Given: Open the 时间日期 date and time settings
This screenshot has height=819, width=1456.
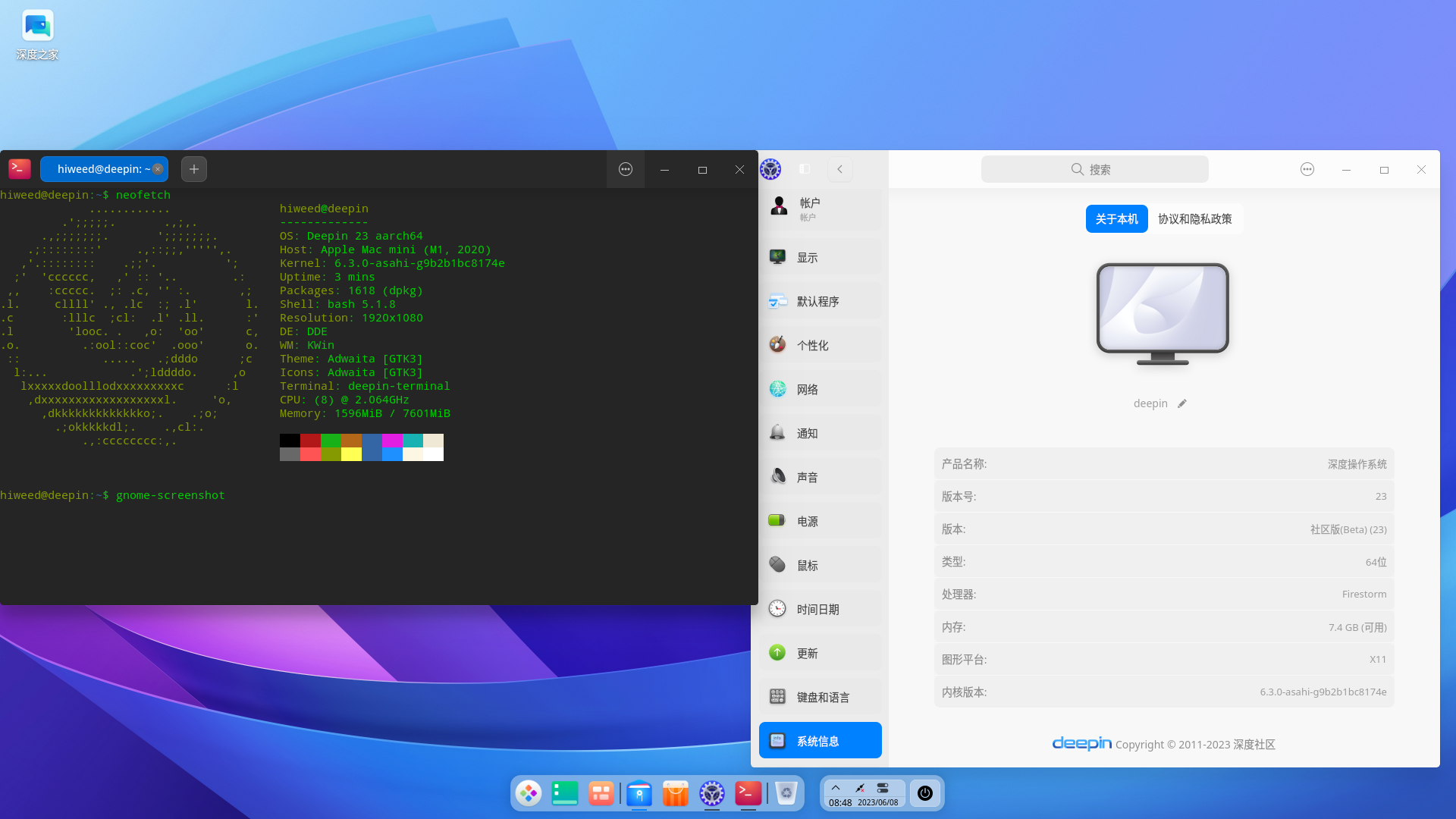Looking at the screenshot, I should tap(821, 610).
